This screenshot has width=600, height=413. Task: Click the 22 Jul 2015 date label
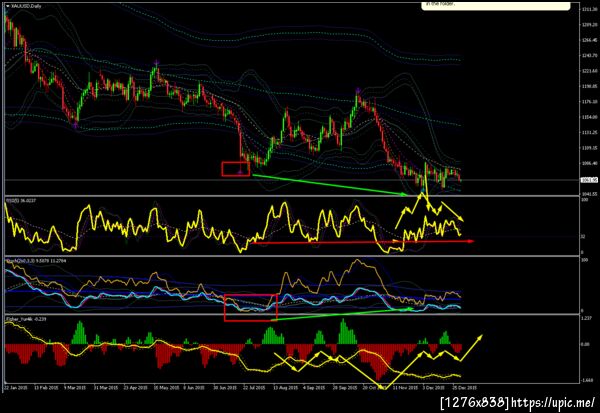pyautogui.click(x=254, y=387)
